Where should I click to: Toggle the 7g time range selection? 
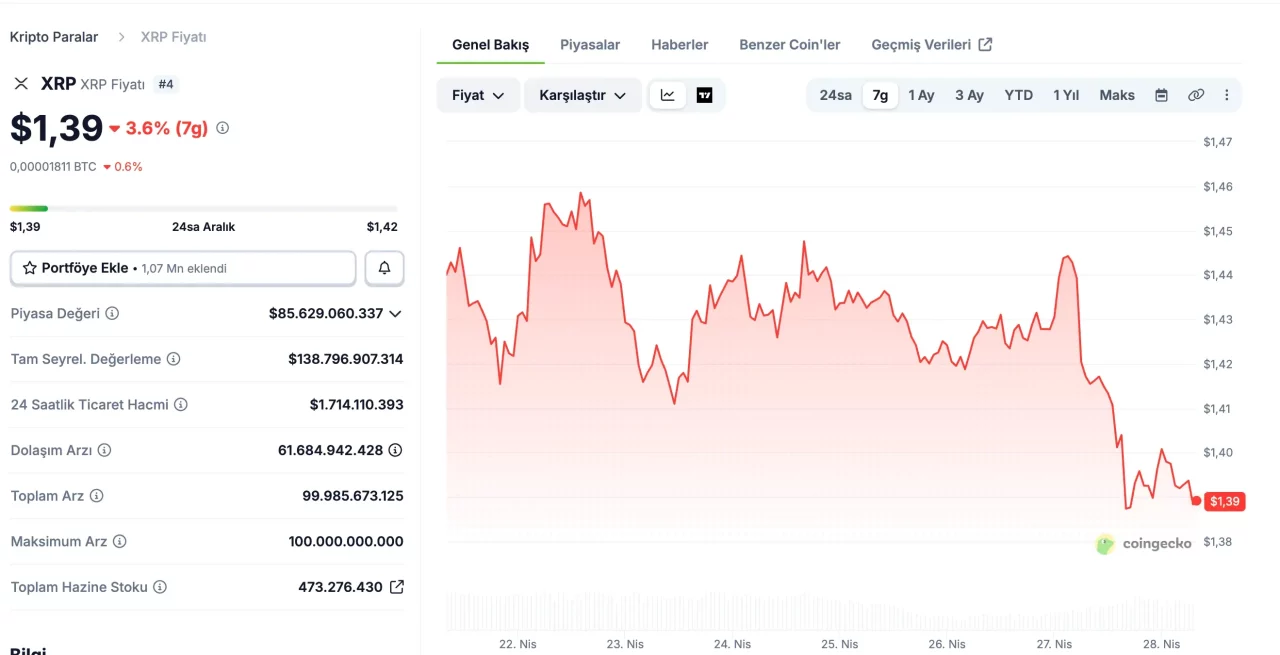pyautogui.click(x=879, y=95)
